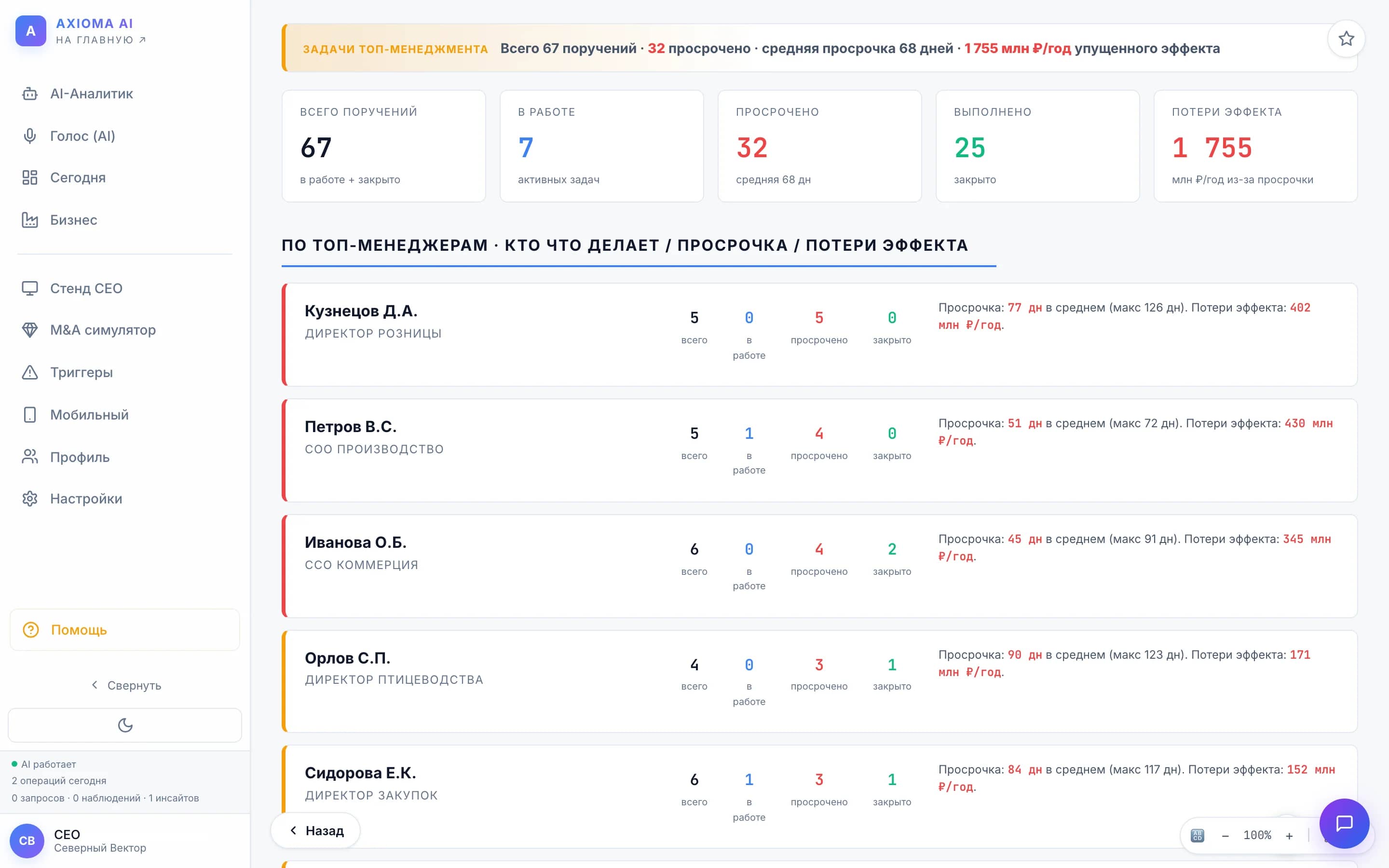Open the Настройки menu item
The height and width of the screenshot is (868, 1389).
[124, 499]
